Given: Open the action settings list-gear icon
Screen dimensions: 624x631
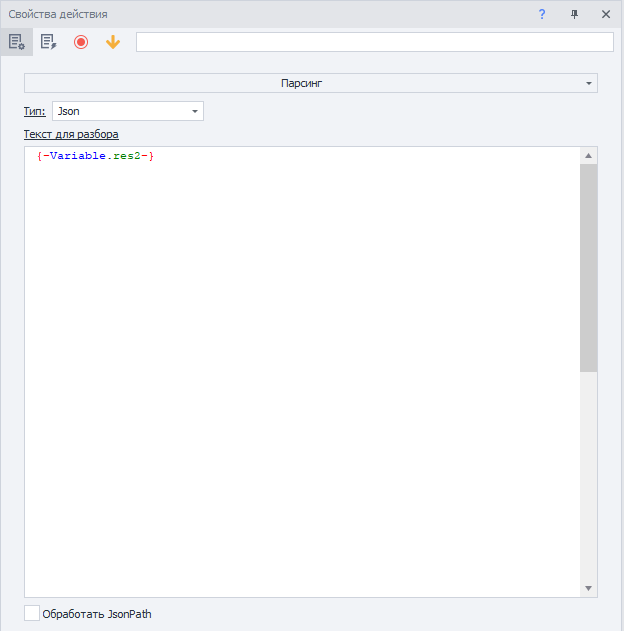Looking at the screenshot, I should click(x=16, y=42).
